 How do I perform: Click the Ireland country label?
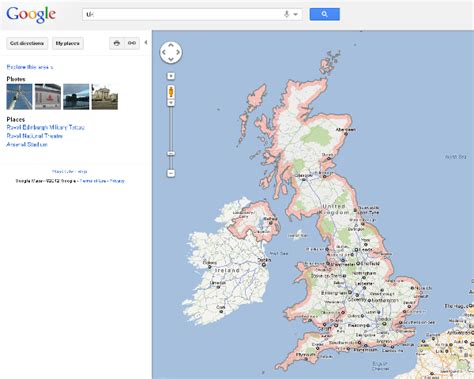click(x=227, y=270)
